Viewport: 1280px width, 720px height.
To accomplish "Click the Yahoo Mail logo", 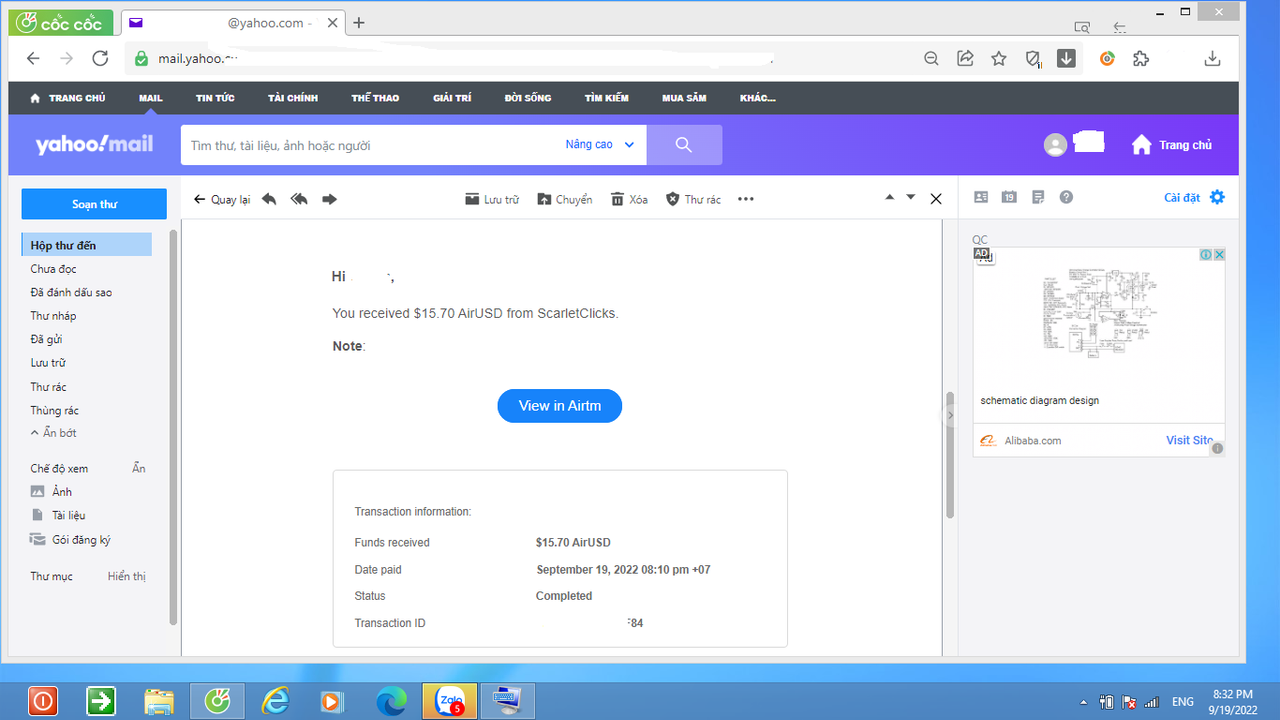I will tap(94, 144).
